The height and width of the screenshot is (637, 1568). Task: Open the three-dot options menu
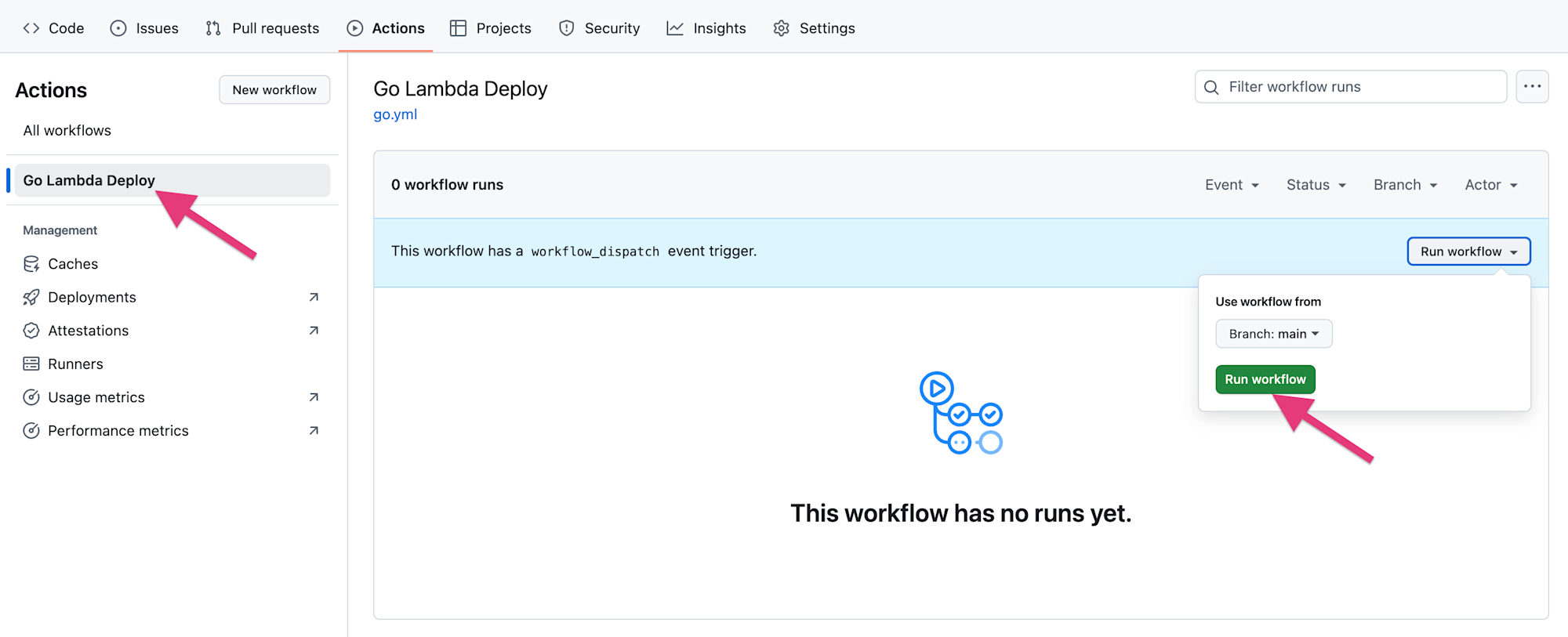[x=1532, y=87]
